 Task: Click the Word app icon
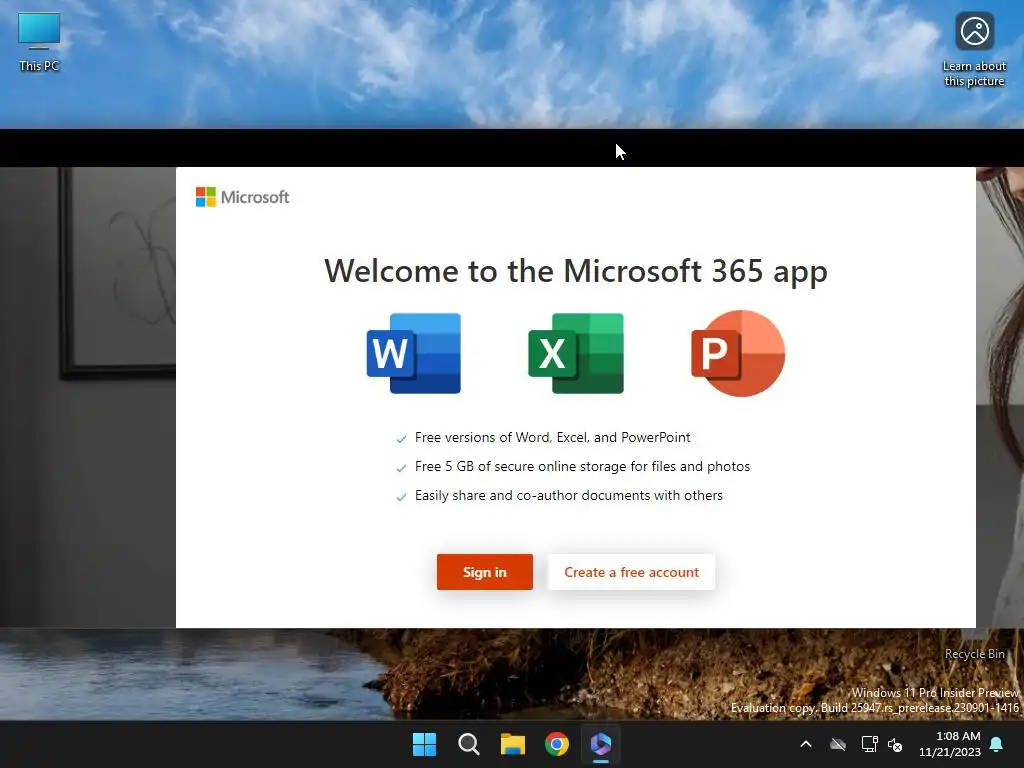[413, 353]
